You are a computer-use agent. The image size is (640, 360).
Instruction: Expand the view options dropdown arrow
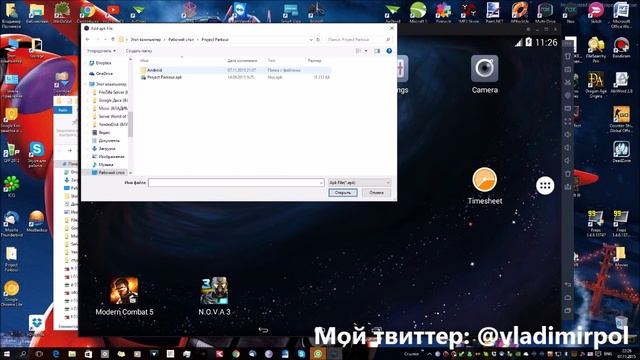pos(366,51)
